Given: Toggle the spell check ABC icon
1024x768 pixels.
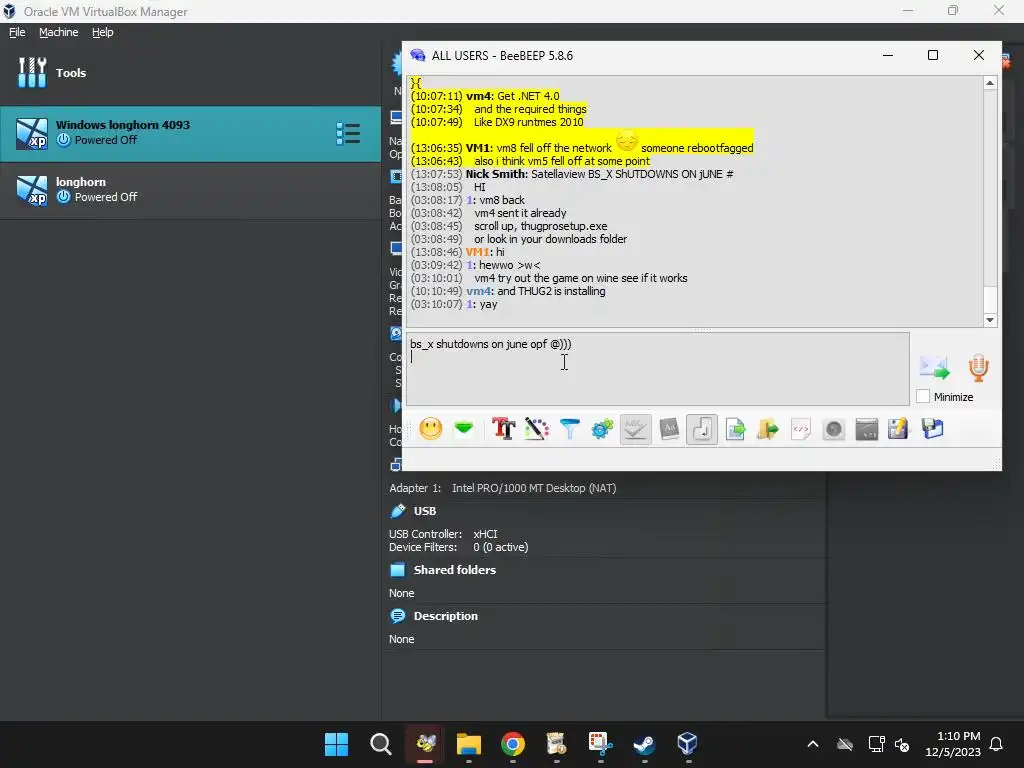Looking at the screenshot, I should point(635,429).
